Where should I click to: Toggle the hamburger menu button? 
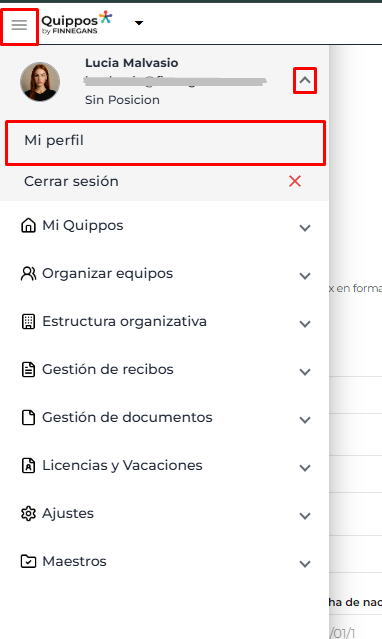pos(19,25)
